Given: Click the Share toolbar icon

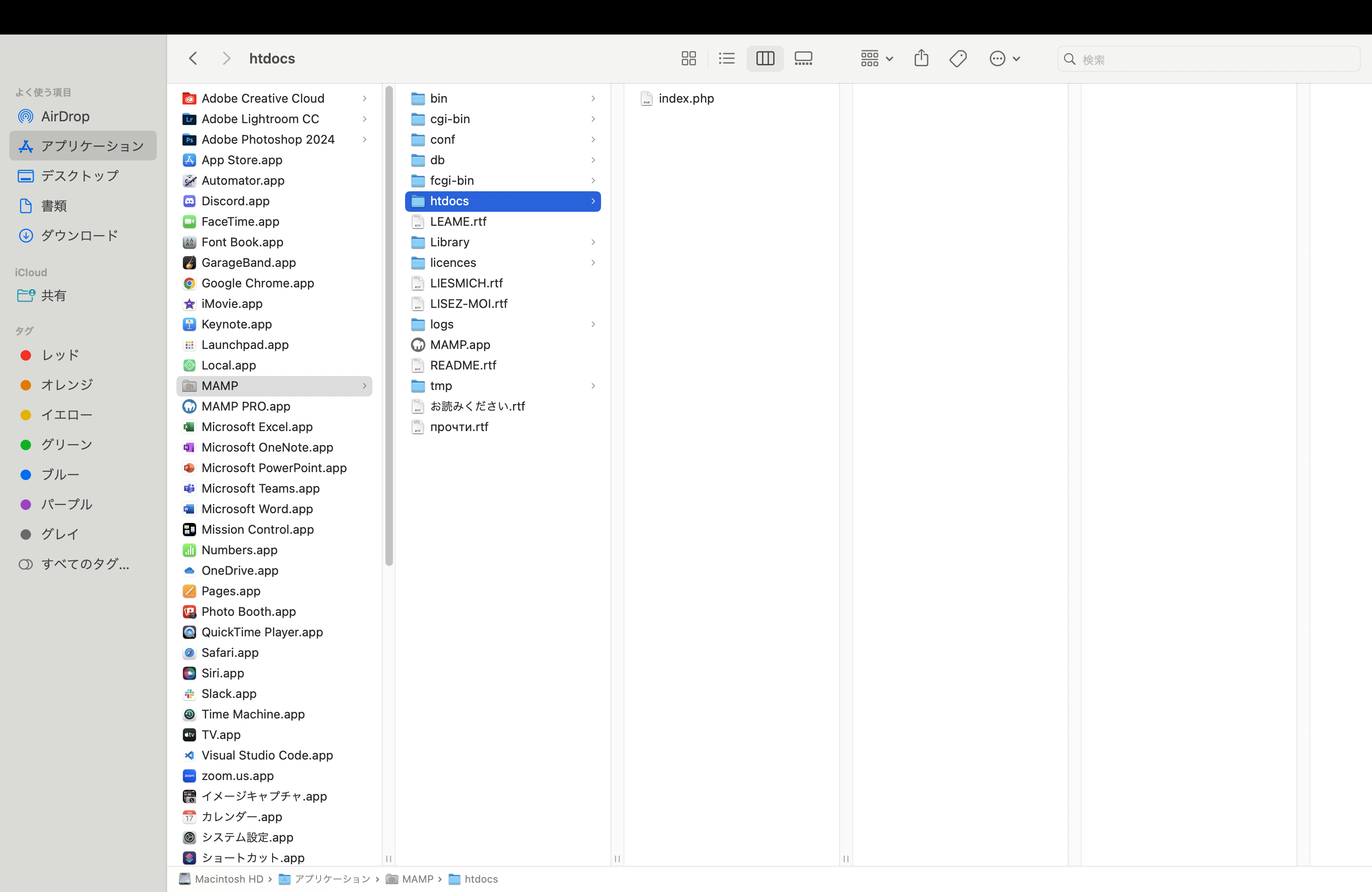Looking at the screenshot, I should (x=921, y=58).
